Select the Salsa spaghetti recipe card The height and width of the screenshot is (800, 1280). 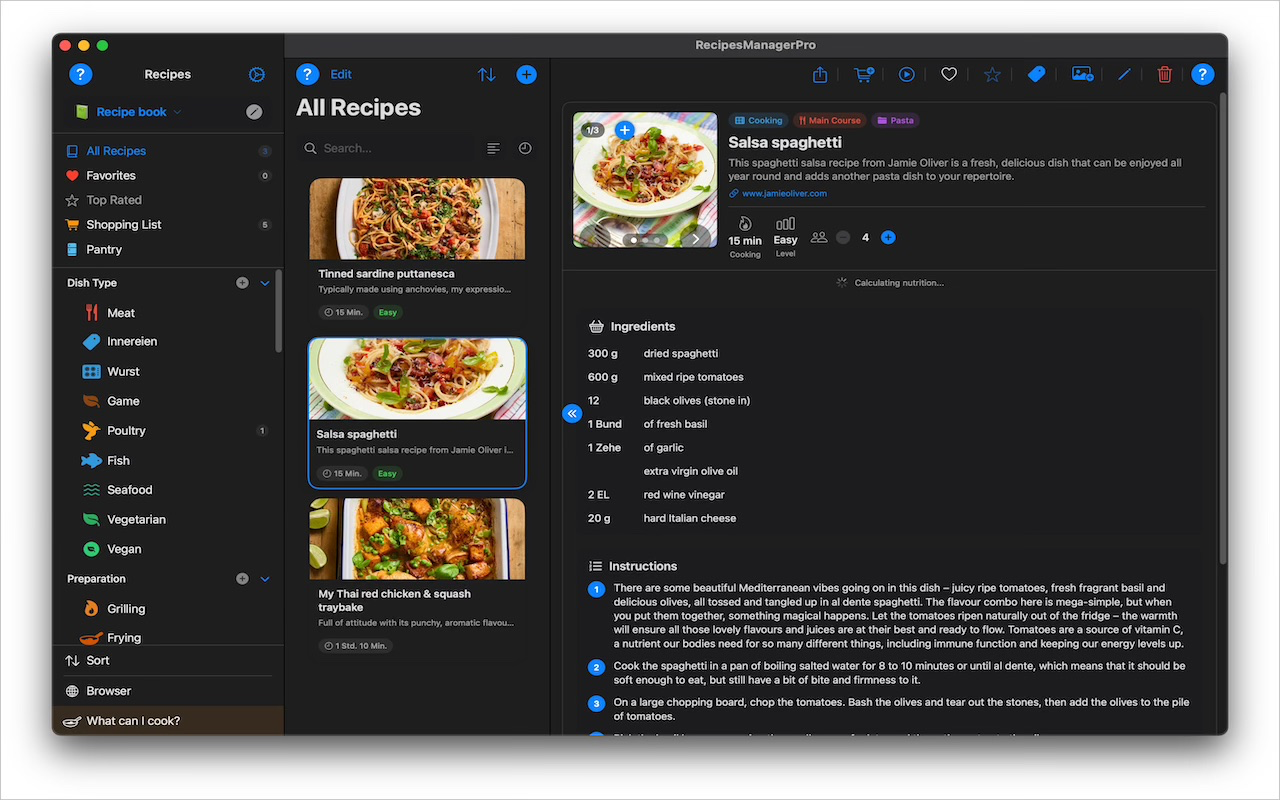pyautogui.click(x=417, y=413)
